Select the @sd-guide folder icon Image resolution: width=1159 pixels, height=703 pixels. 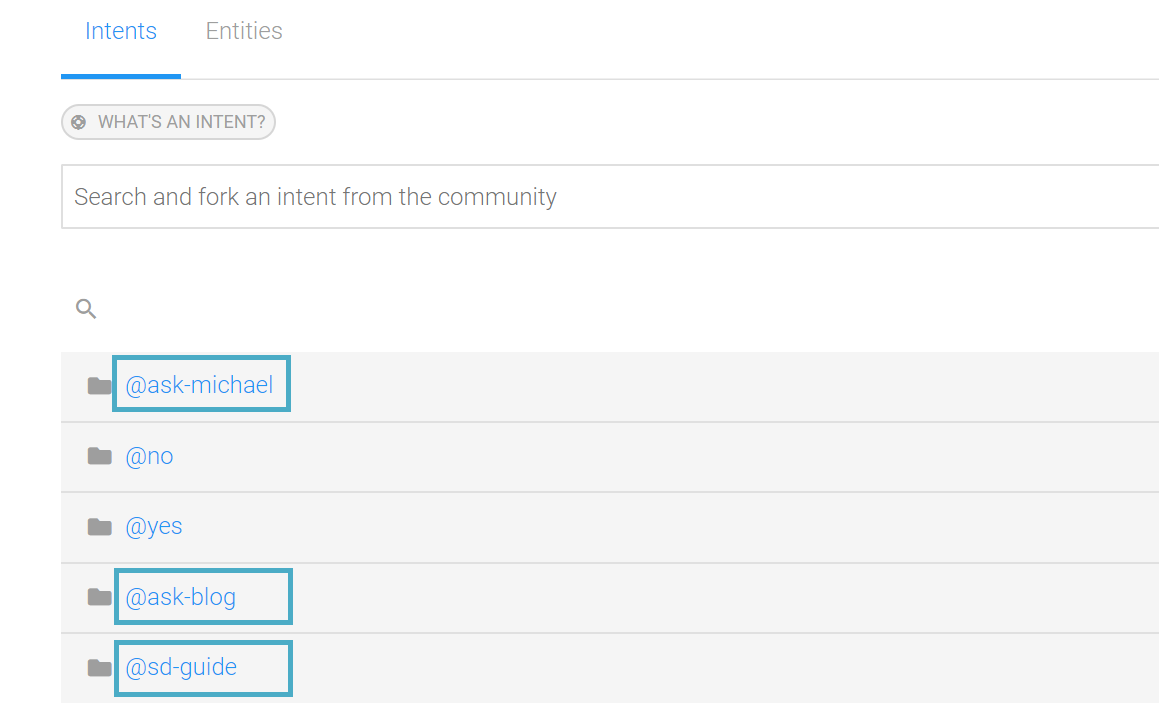tap(99, 668)
